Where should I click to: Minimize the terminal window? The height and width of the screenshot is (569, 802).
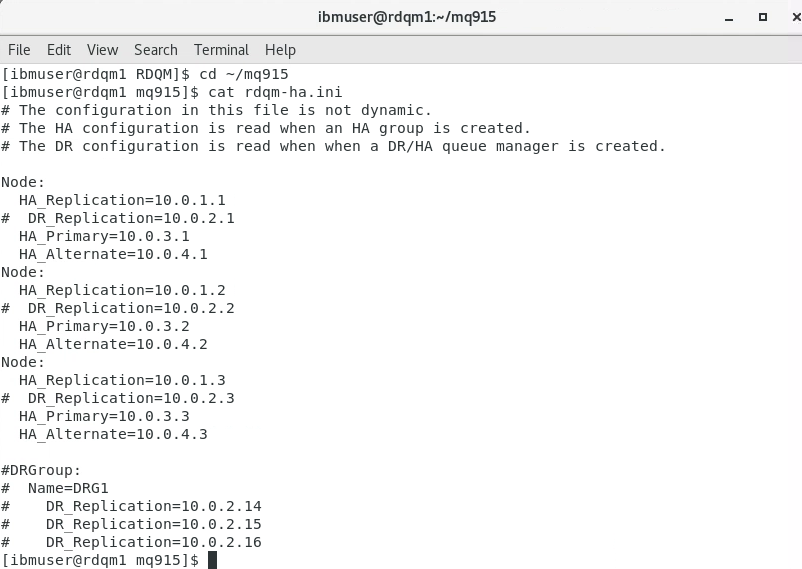[729, 17]
